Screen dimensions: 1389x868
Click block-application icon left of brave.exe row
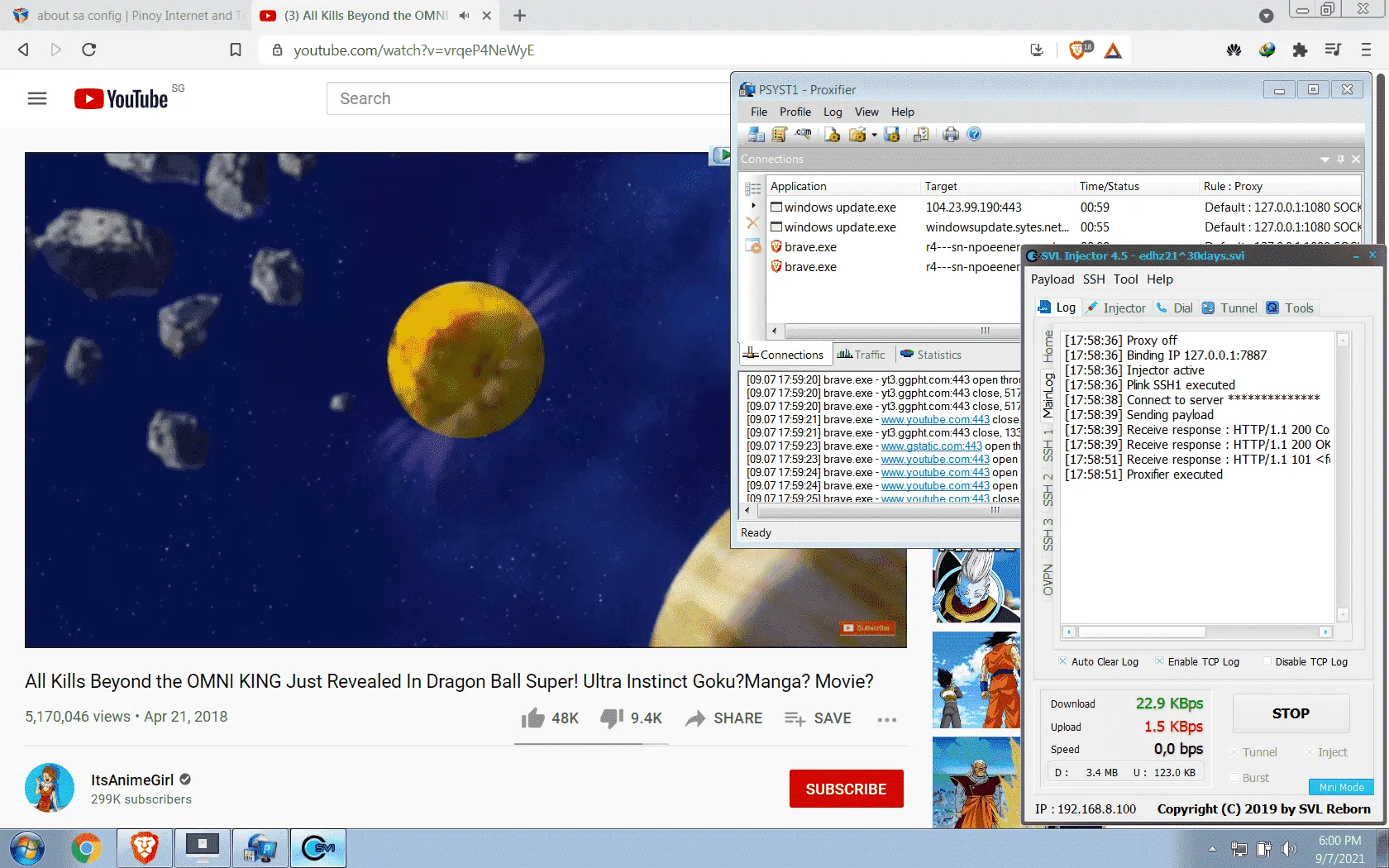[752, 246]
